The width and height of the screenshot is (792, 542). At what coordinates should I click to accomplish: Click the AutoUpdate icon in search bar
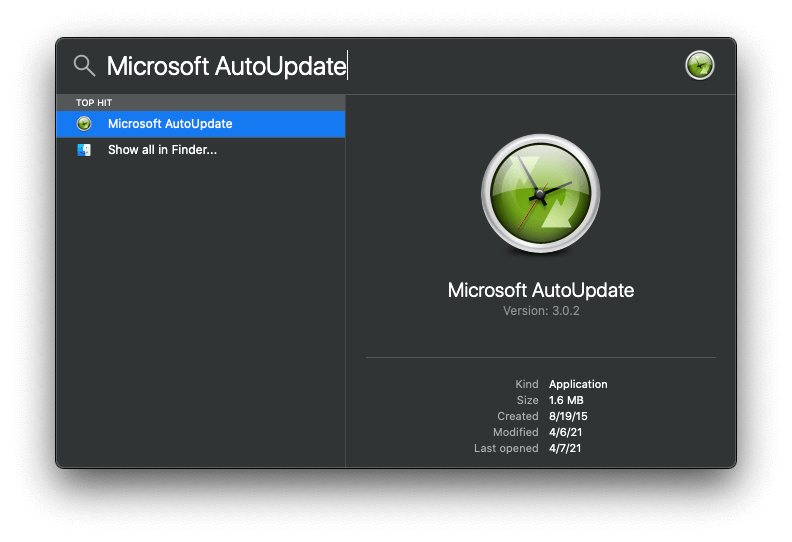point(699,66)
